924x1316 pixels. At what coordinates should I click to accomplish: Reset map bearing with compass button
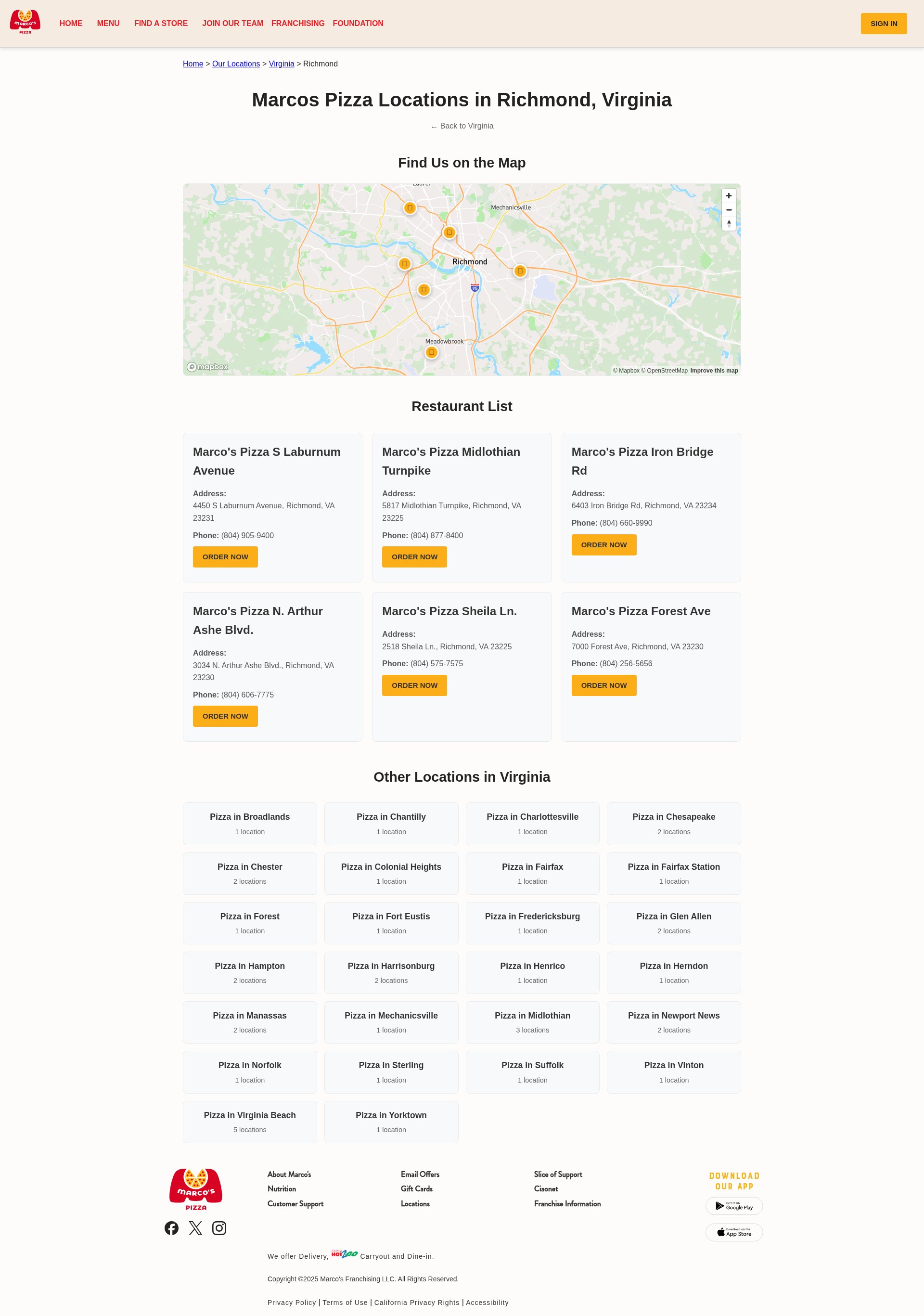[729, 223]
